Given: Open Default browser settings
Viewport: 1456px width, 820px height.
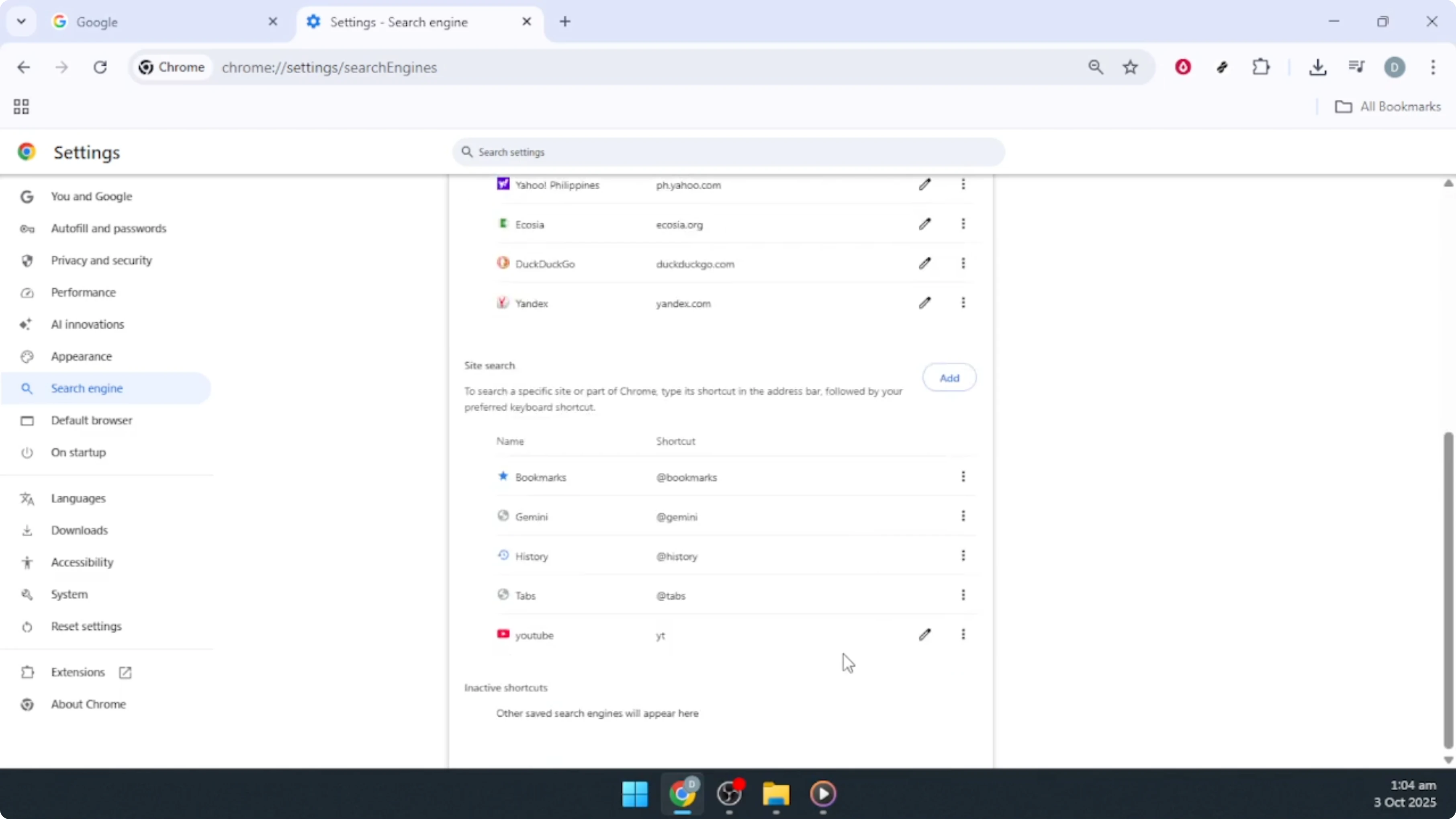Looking at the screenshot, I should (106, 421).
